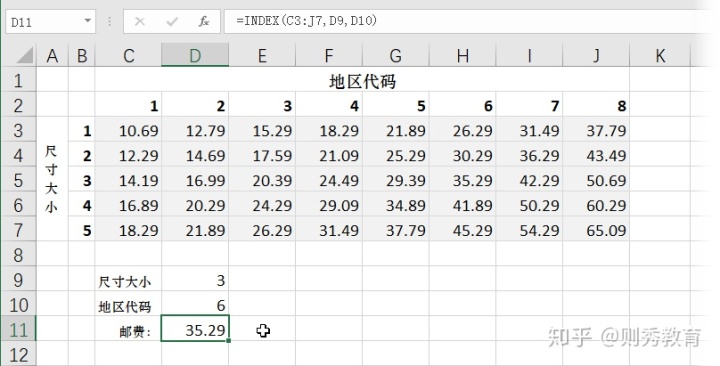Click result cell D11 showing 35.29

[x=195, y=329]
